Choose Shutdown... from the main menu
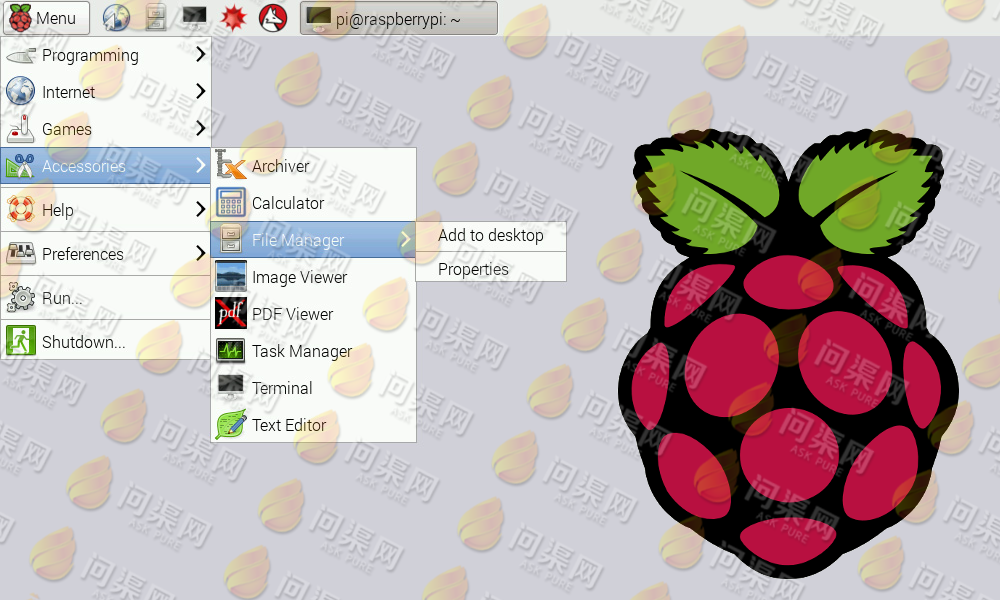The image size is (1000, 600). coord(106,341)
